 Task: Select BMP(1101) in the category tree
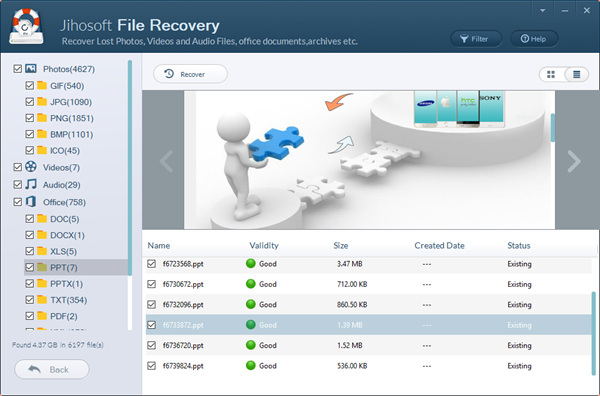[72, 135]
